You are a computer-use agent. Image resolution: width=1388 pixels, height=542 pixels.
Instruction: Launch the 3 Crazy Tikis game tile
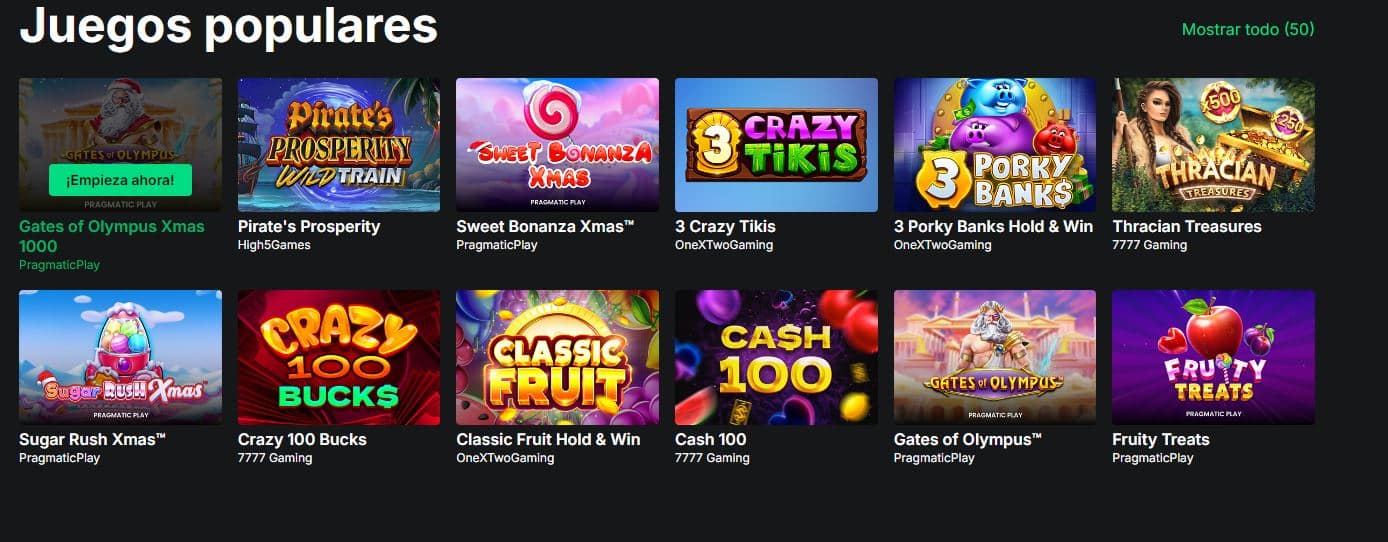[x=776, y=145]
